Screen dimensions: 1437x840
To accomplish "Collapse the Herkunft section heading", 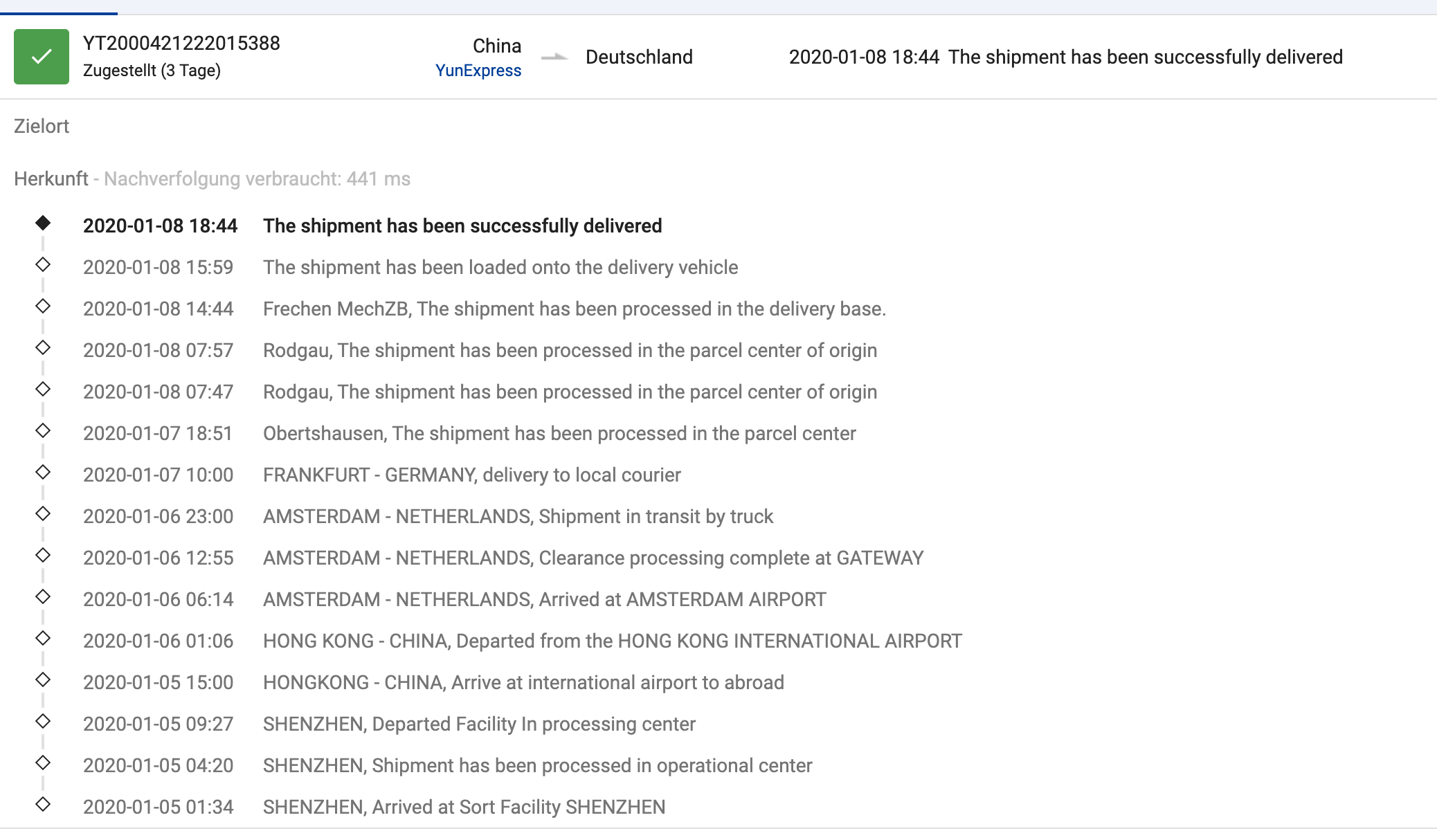I will tap(51, 179).
